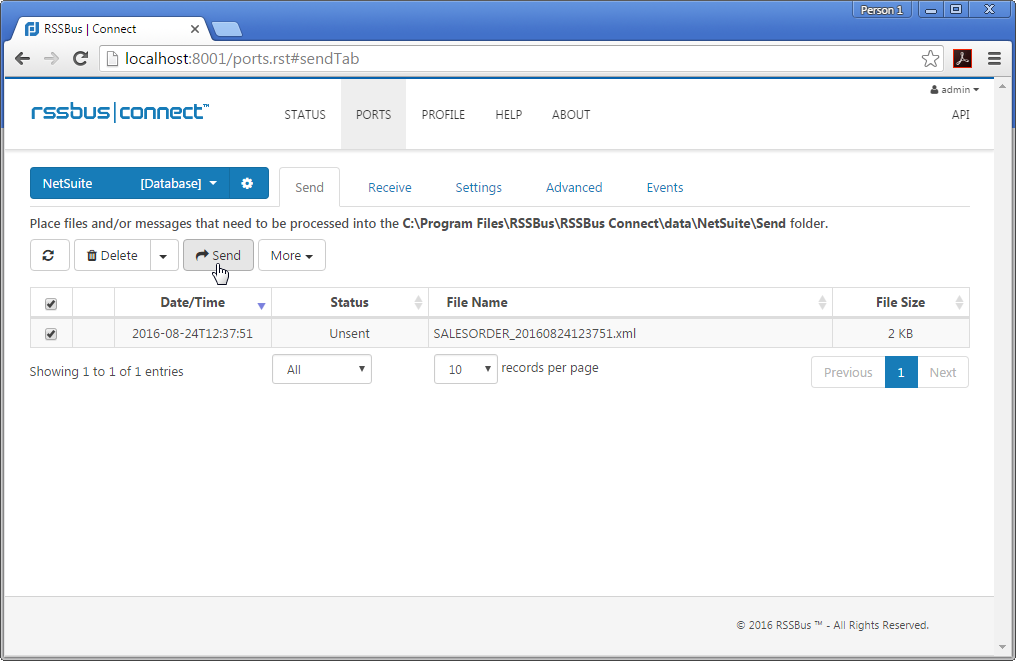Go back using browser arrow
The height and width of the screenshot is (661, 1016).
click(22, 59)
